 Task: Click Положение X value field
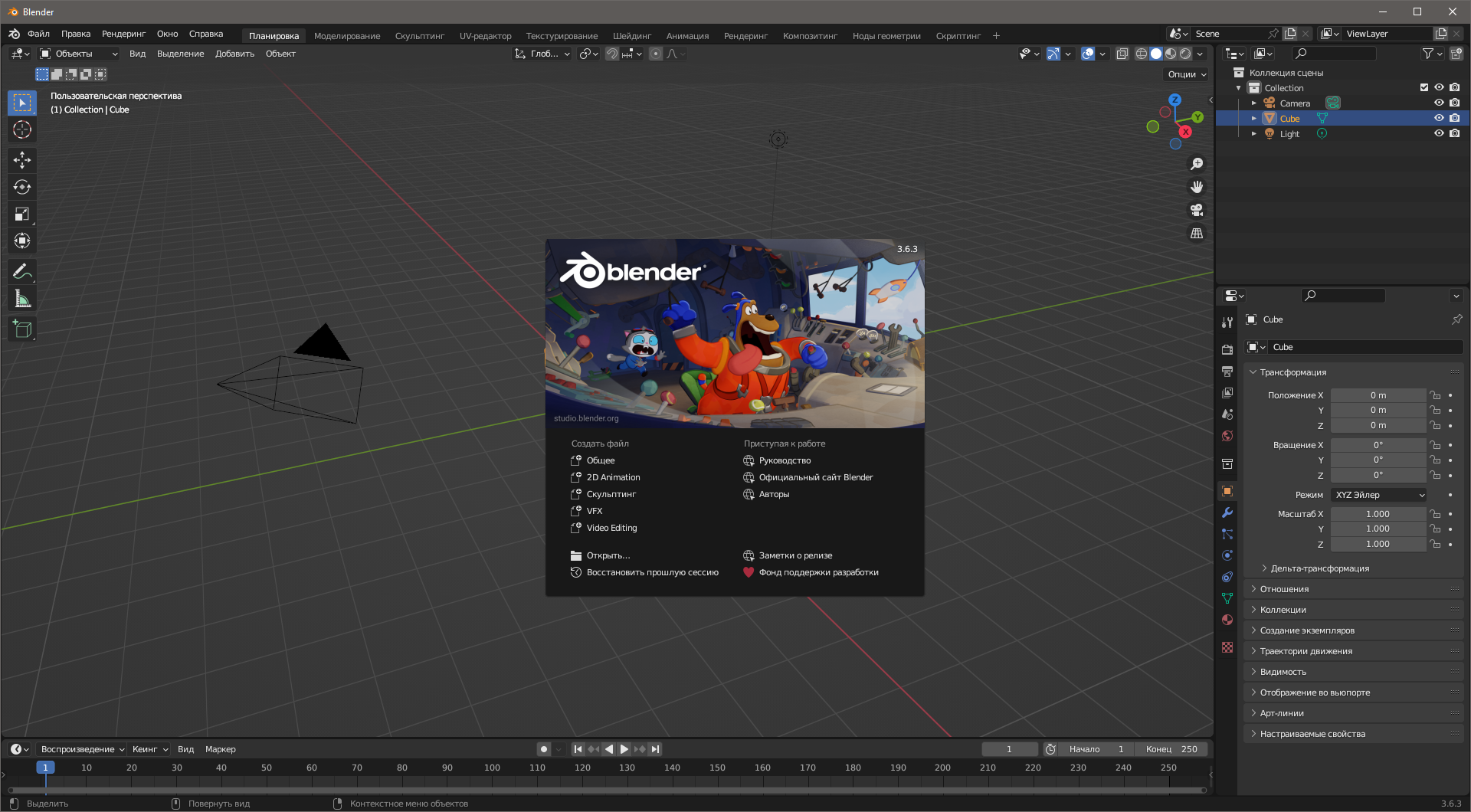point(1378,395)
